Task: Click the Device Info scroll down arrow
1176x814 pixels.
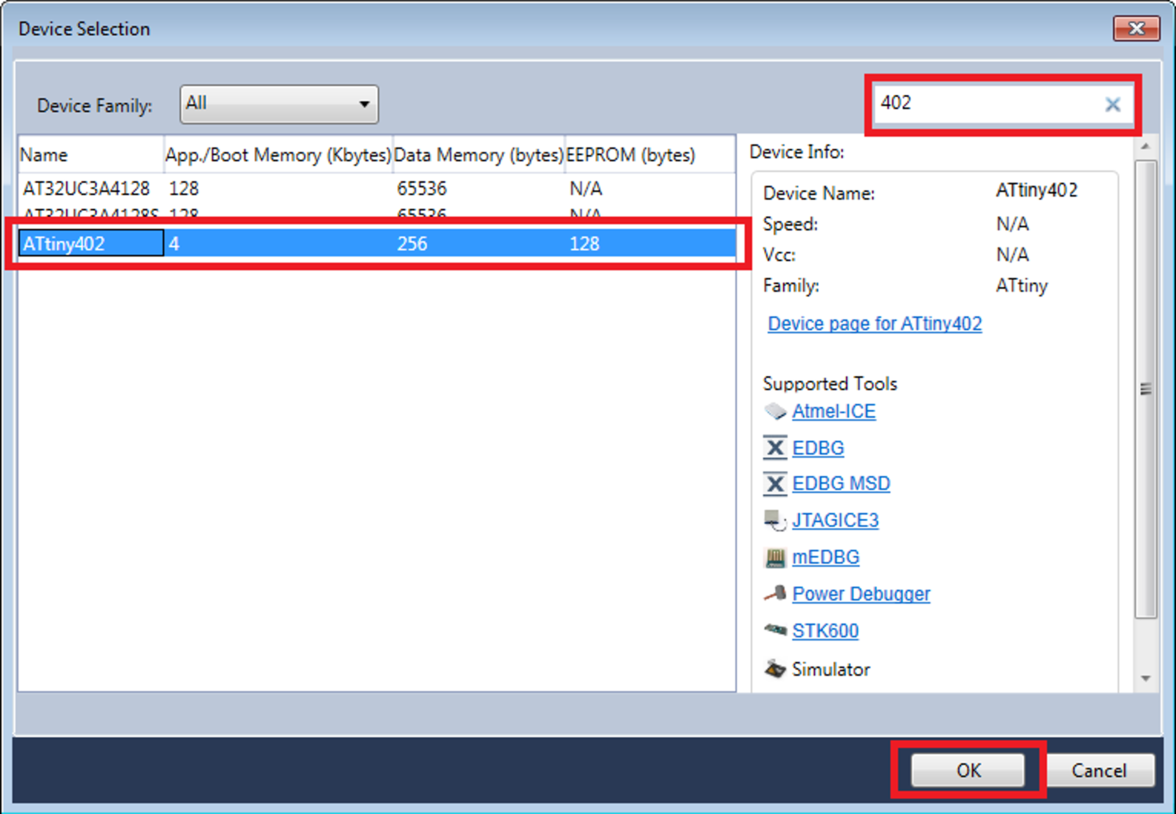Action: [1145, 679]
